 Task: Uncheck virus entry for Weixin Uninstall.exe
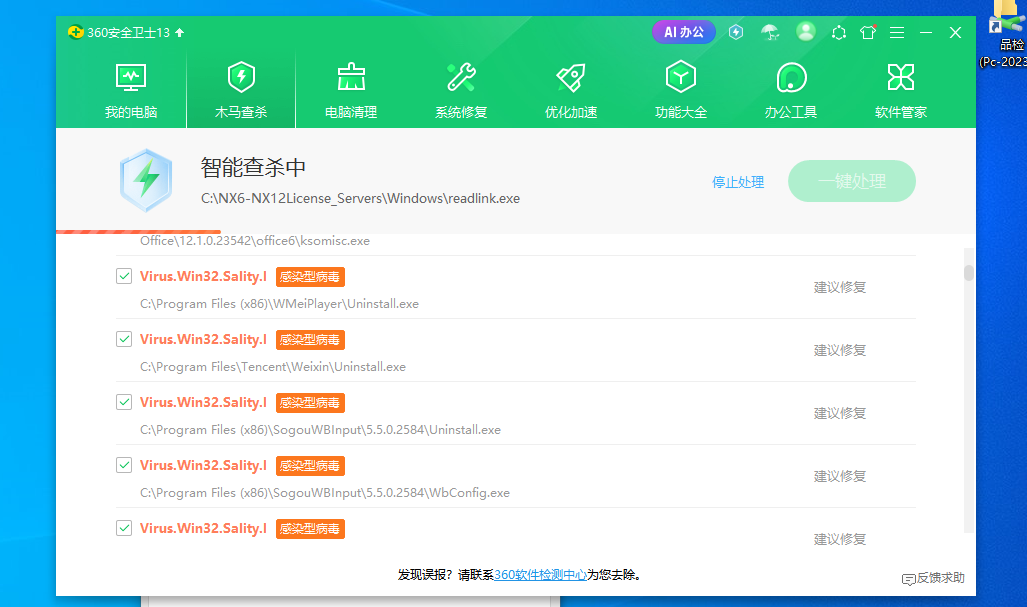(124, 339)
